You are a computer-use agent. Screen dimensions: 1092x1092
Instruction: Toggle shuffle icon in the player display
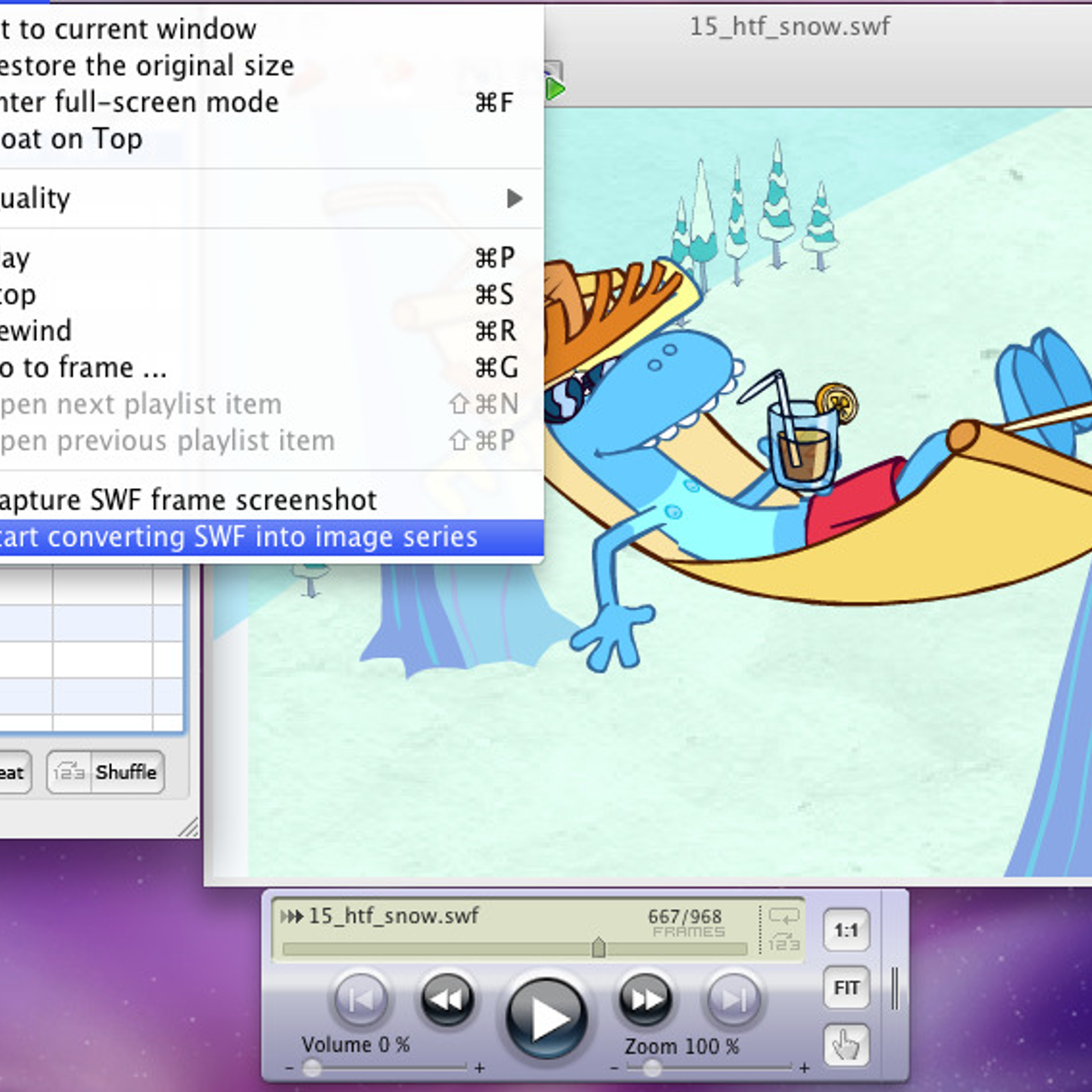pyautogui.click(x=783, y=943)
